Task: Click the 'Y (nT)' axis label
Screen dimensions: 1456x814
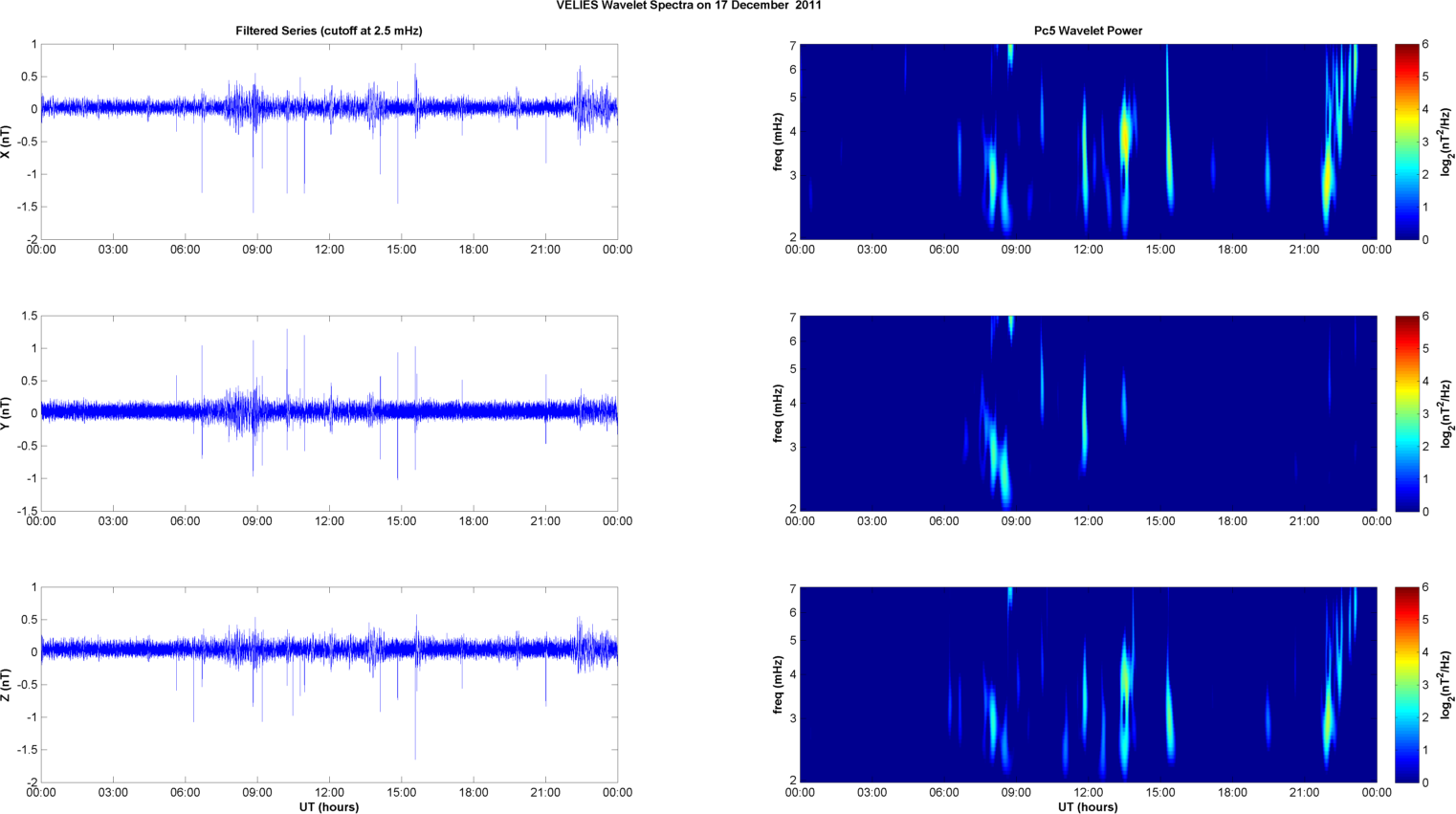Action: coord(7,413)
